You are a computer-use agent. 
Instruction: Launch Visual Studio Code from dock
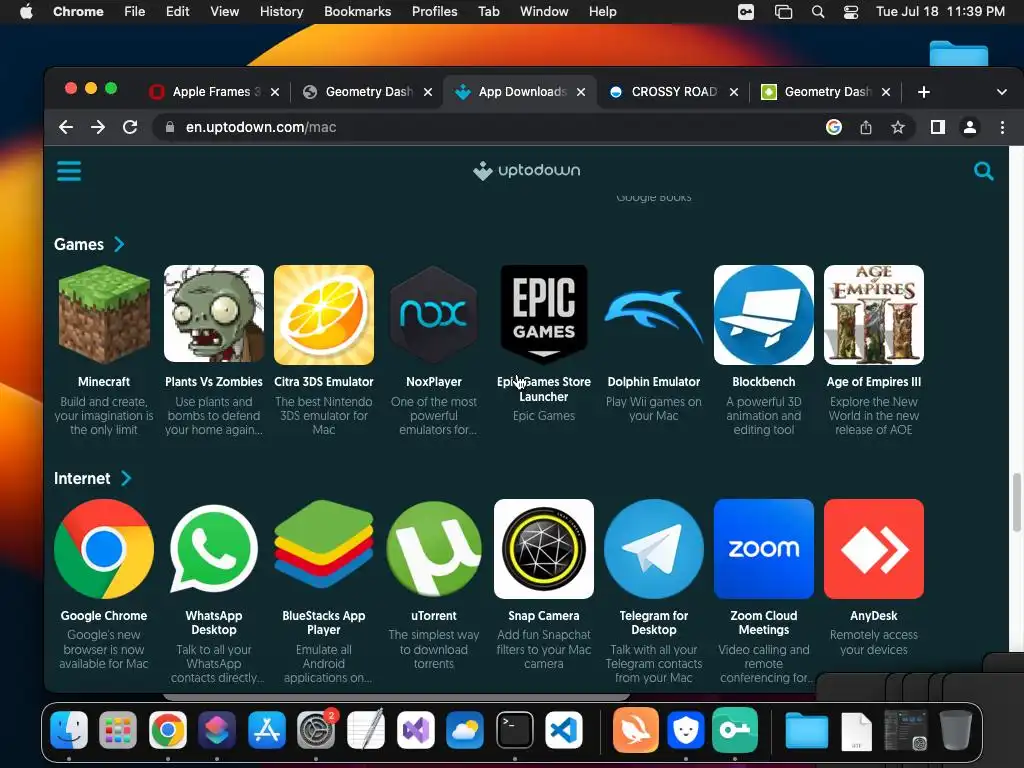pos(564,730)
